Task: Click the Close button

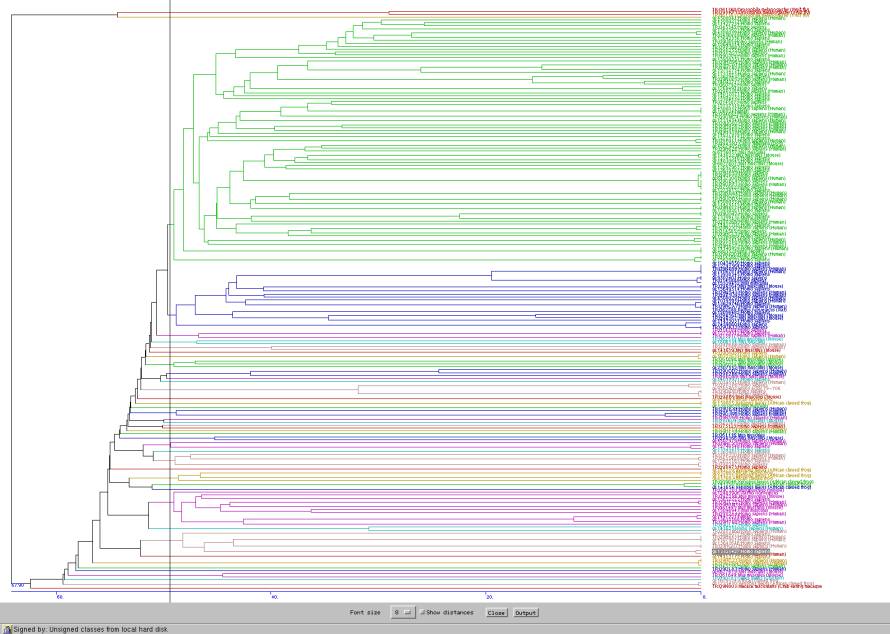Action: [496, 612]
